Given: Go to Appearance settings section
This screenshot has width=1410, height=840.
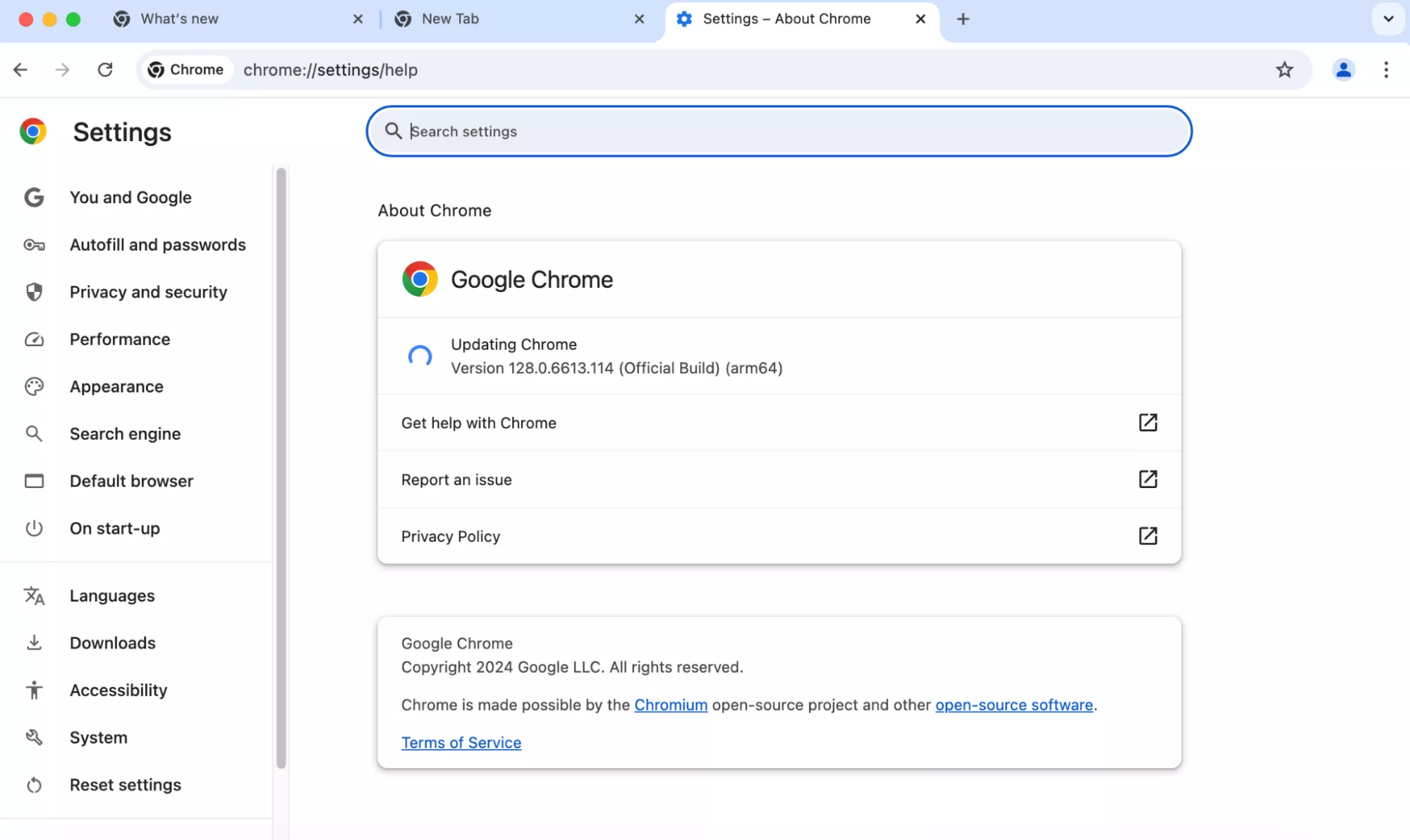Looking at the screenshot, I should [116, 386].
